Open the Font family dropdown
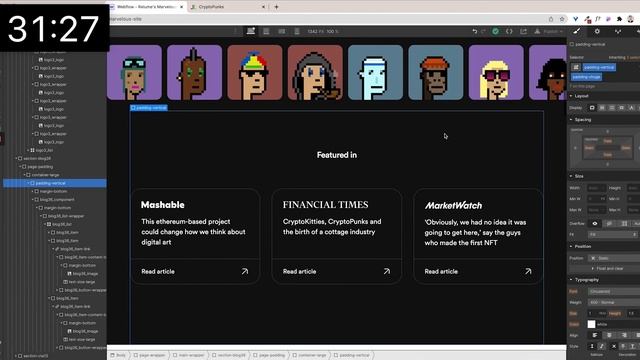The width and height of the screenshot is (640, 360). point(614,291)
